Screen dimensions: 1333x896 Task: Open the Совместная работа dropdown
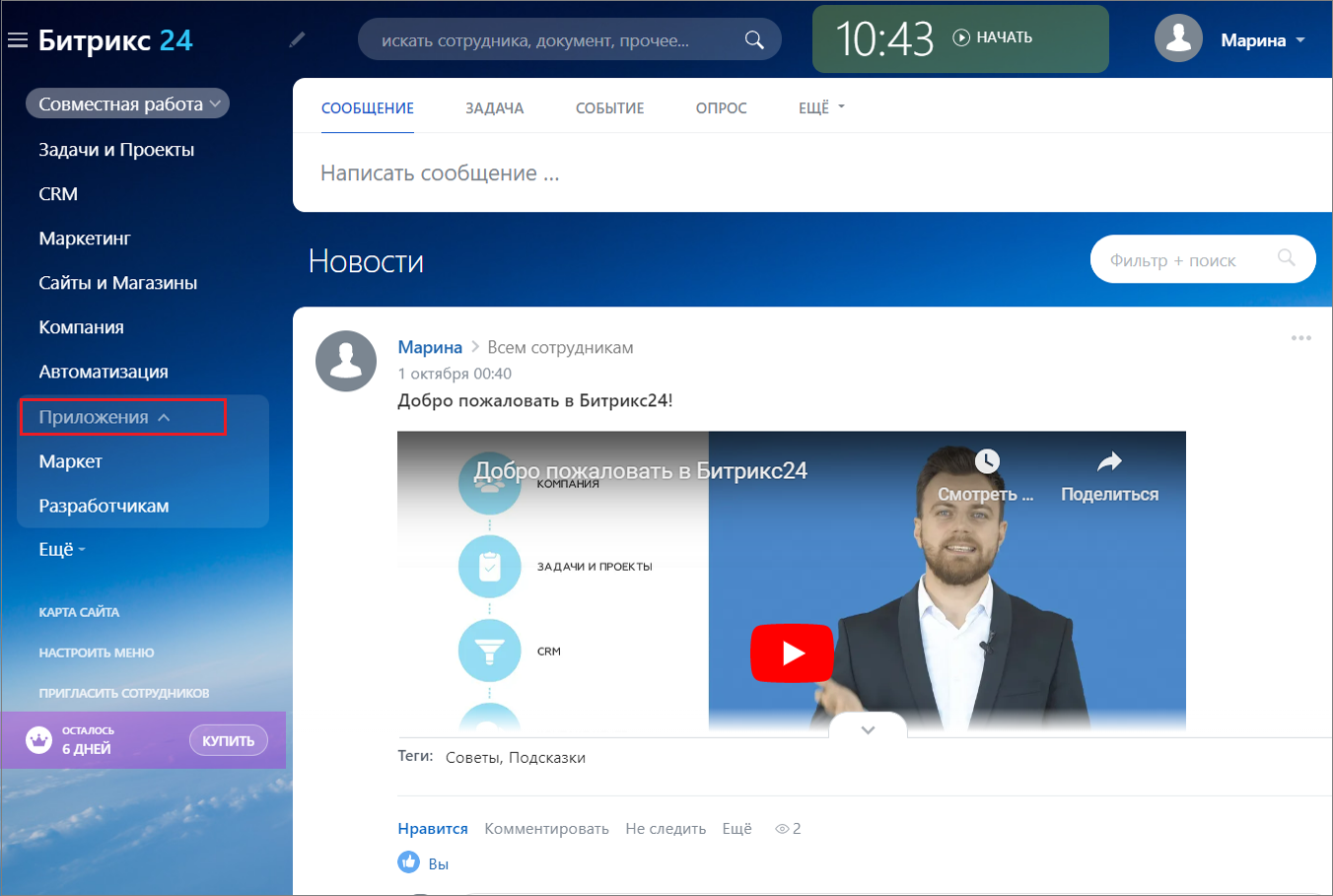[x=127, y=103]
